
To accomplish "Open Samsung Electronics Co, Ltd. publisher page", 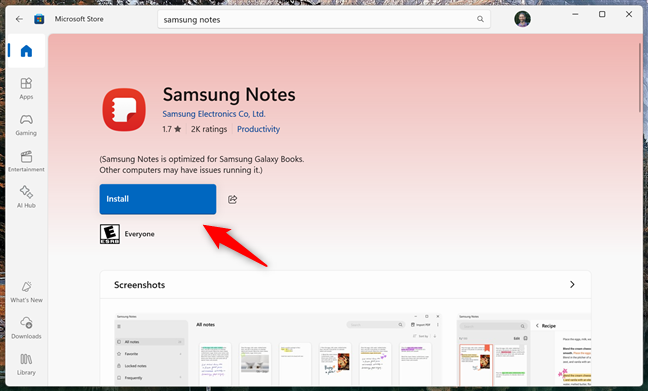I will [x=214, y=114].
